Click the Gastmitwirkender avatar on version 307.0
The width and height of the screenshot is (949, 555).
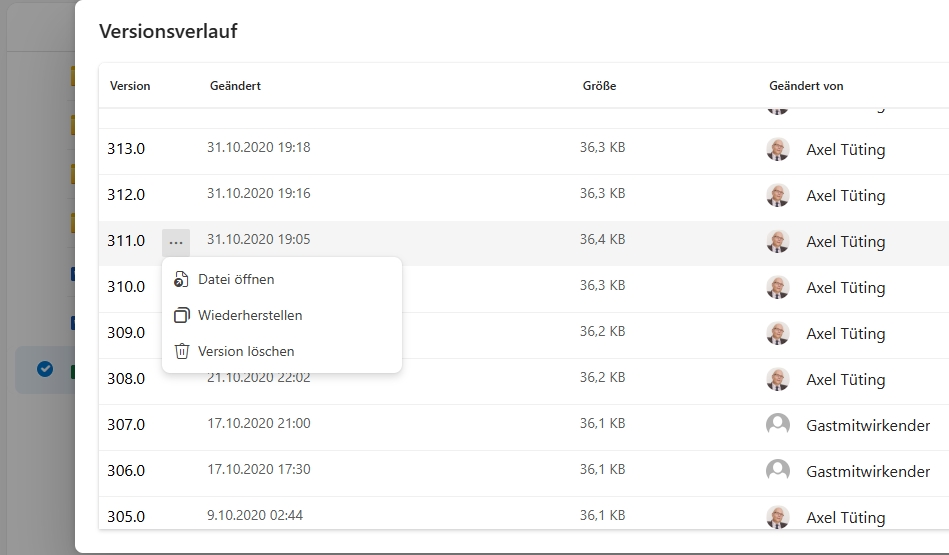click(x=777, y=425)
